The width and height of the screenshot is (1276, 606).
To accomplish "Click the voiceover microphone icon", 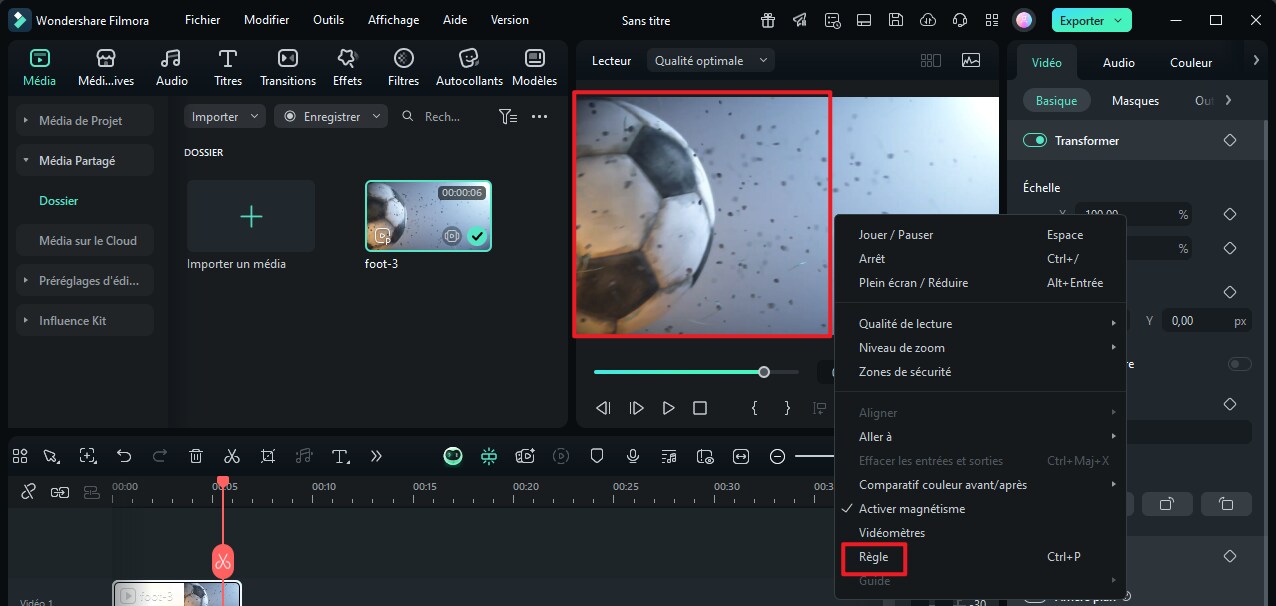I will pyautogui.click(x=633, y=456).
